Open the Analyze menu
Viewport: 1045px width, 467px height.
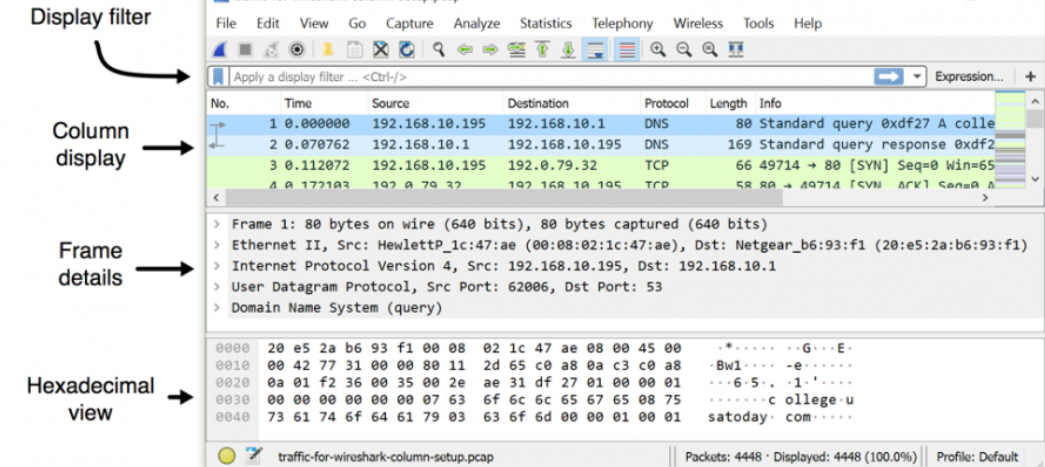pos(477,23)
